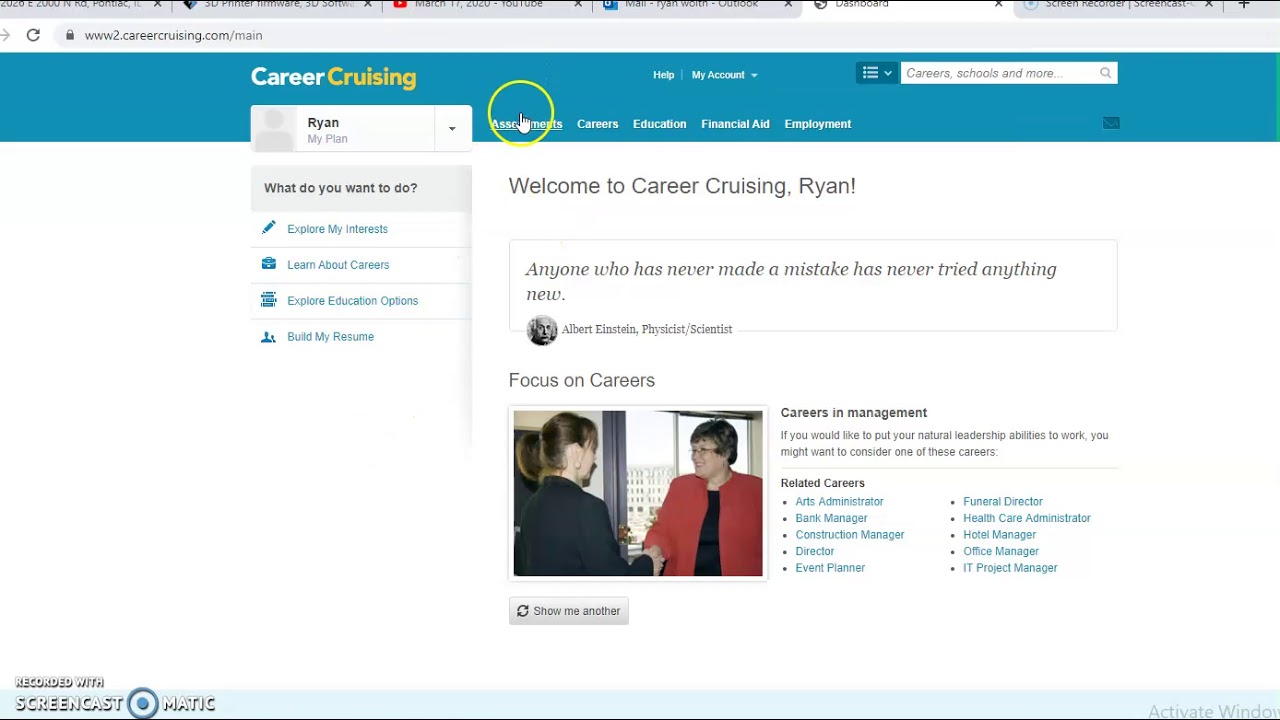Open the mail envelope icon in header
This screenshot has width=1280, height=720.
click(x=1111, y=123)
